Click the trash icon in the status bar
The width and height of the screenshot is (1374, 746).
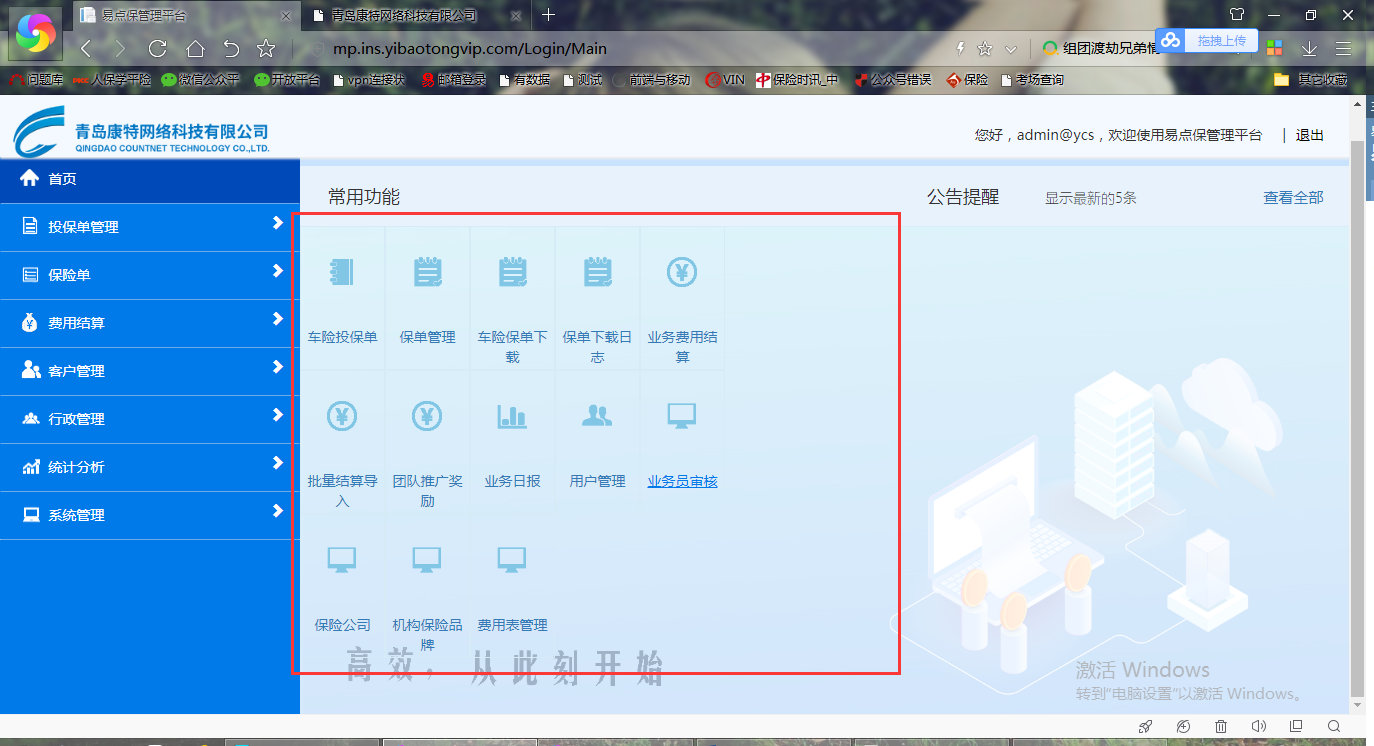pyautogui.click(x=1221, y=726)
